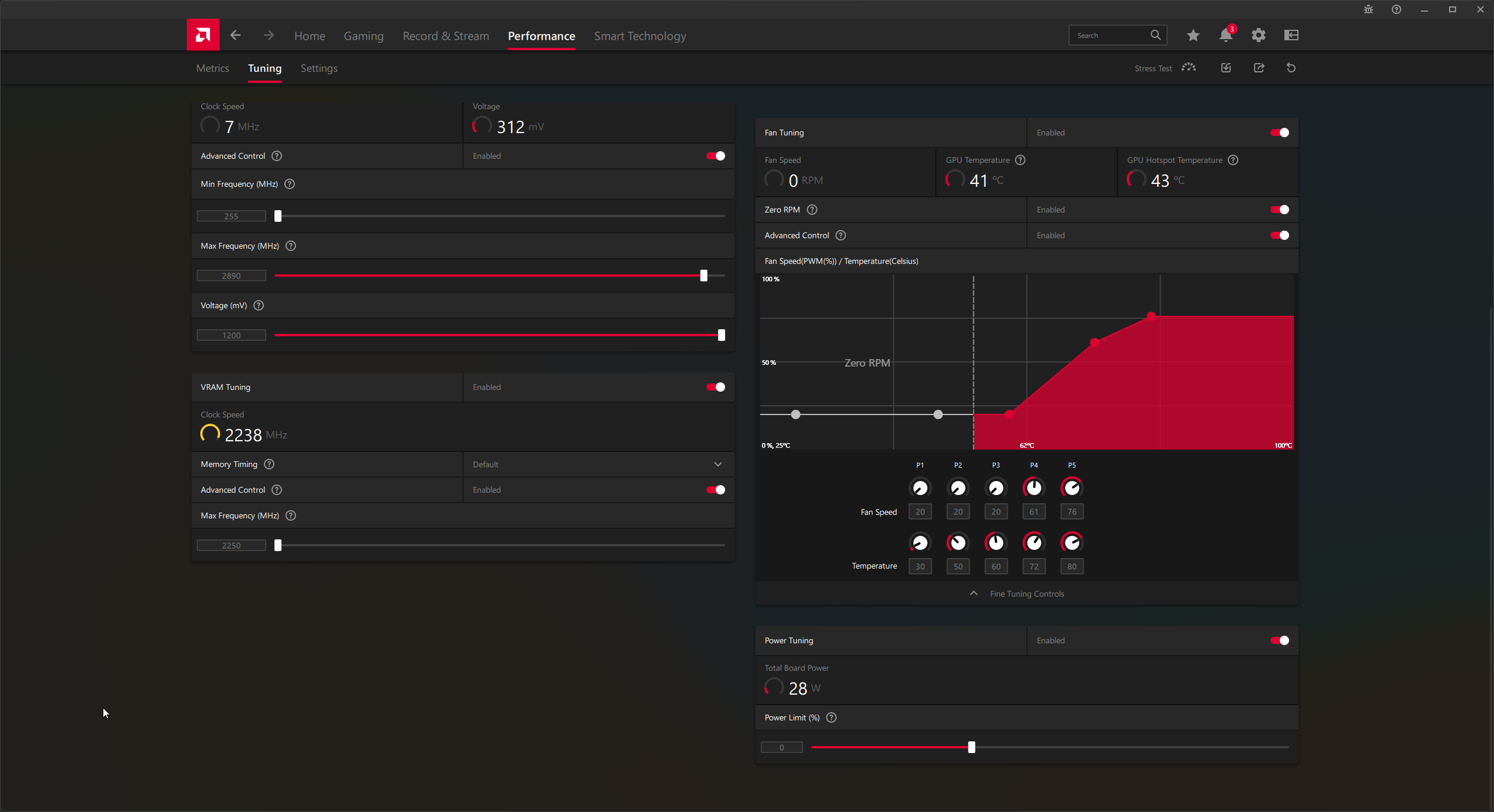Image resolution: width=1494 pixels, height=812 pixels.
Task: Disable the Zero RPM toggle
Action: pyautogui.click(x=1279, y=210)
